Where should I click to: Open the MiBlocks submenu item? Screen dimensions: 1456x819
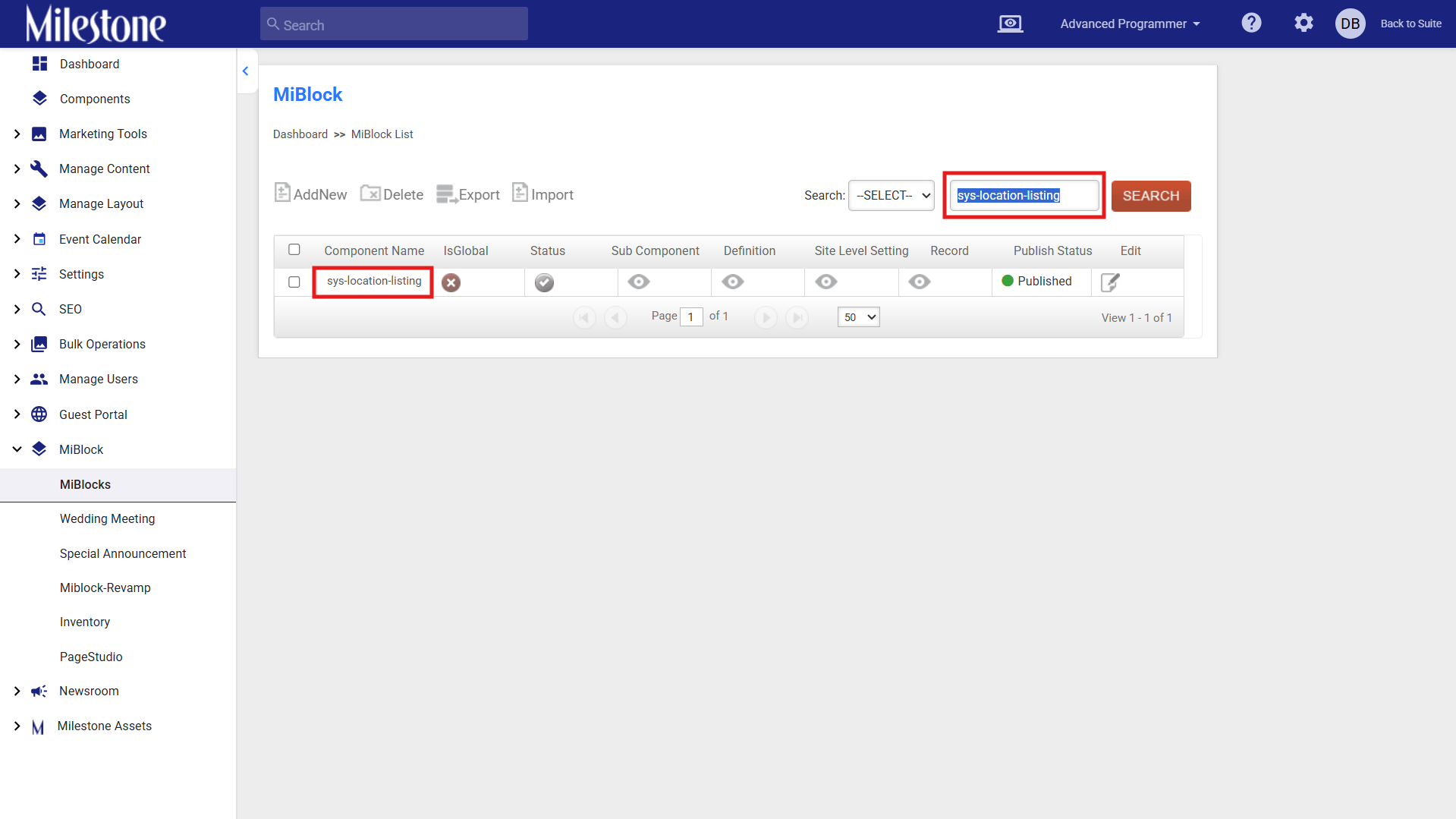[x=118, y=484]
